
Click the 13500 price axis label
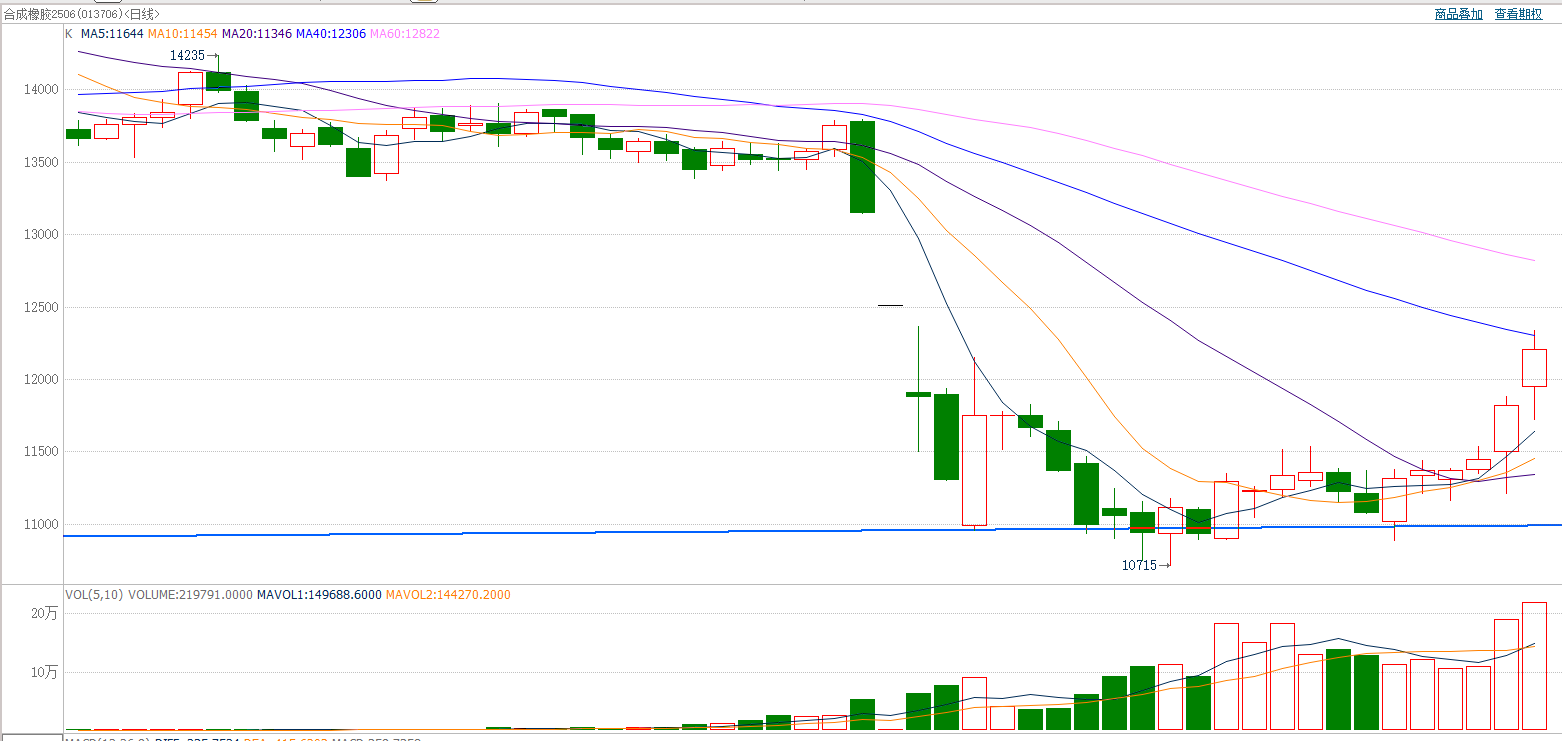(43, 162)
